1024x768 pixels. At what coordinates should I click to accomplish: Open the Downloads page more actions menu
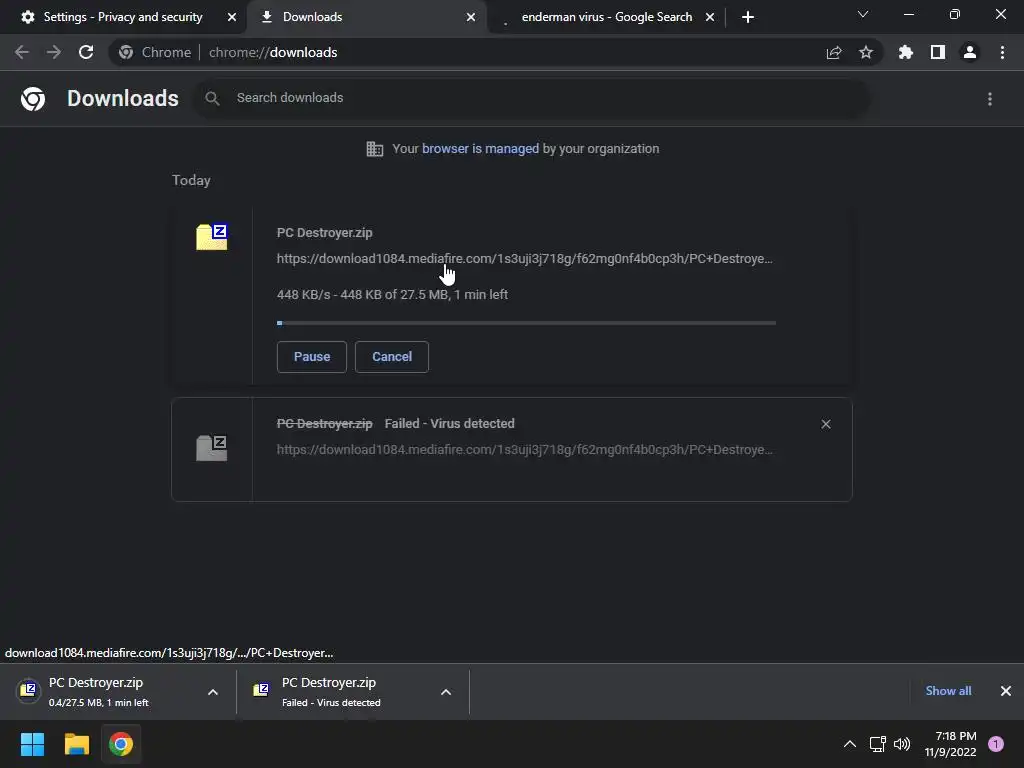point(990,99)
